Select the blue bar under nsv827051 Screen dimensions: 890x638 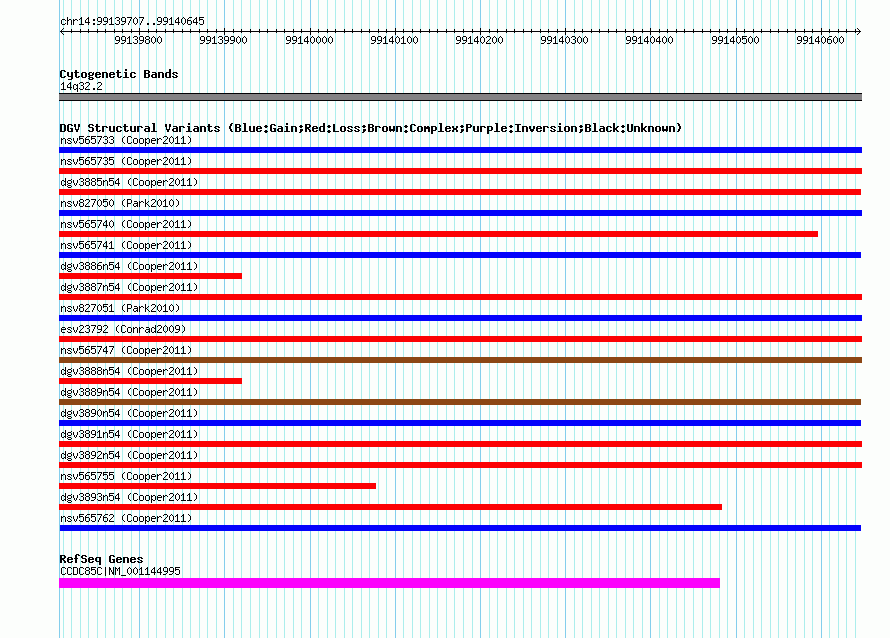pos(460,318)
